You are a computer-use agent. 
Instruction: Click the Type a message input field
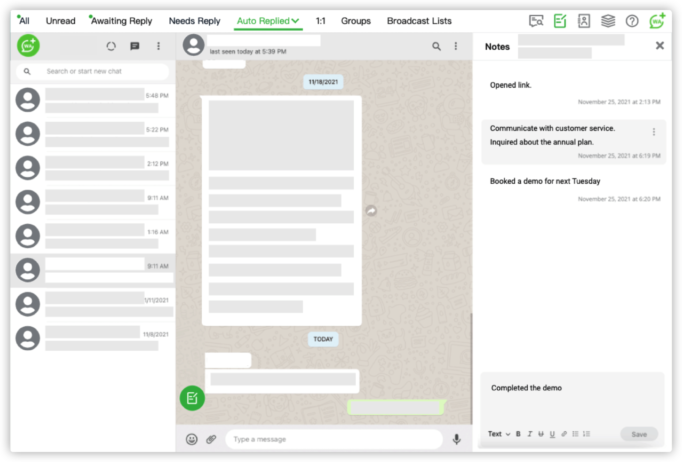[x=330, y=439]
